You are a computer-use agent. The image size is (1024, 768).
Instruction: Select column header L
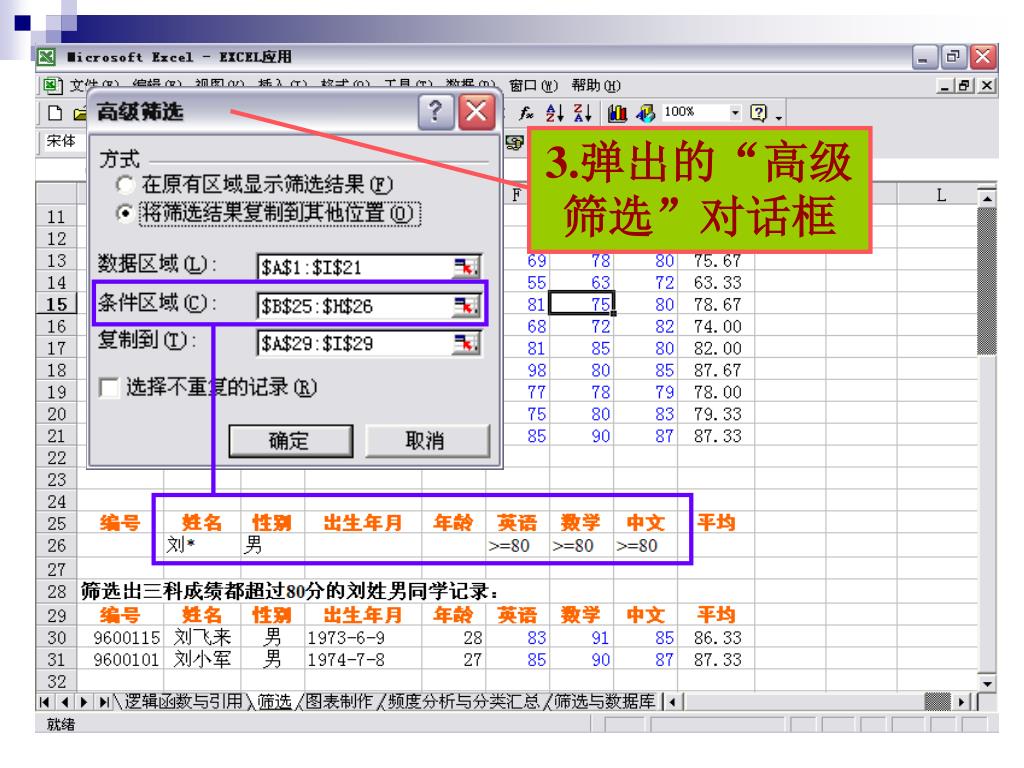pos(940,195)
